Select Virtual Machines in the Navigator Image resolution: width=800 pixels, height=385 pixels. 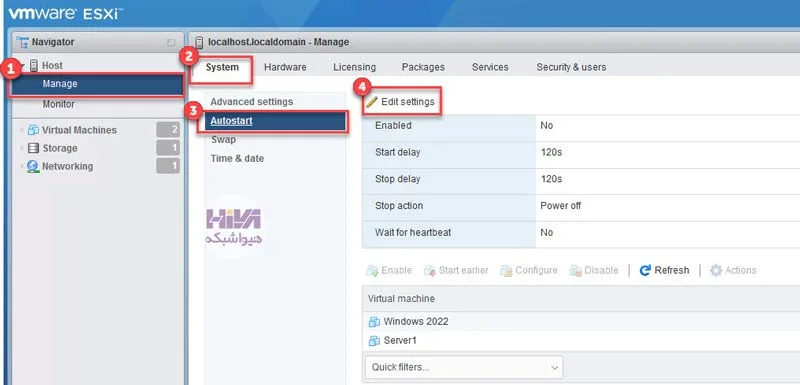tap(79, 130)
